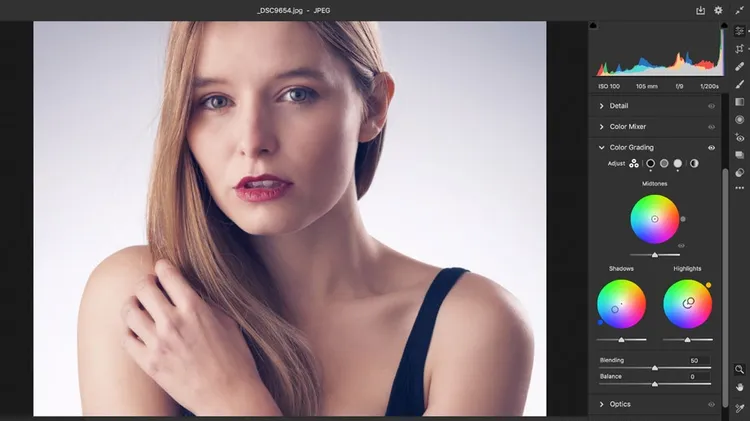Open the more image settings ellipsis
The width and height of the screenshot is (750, 421).
click(x=739, y=188)
